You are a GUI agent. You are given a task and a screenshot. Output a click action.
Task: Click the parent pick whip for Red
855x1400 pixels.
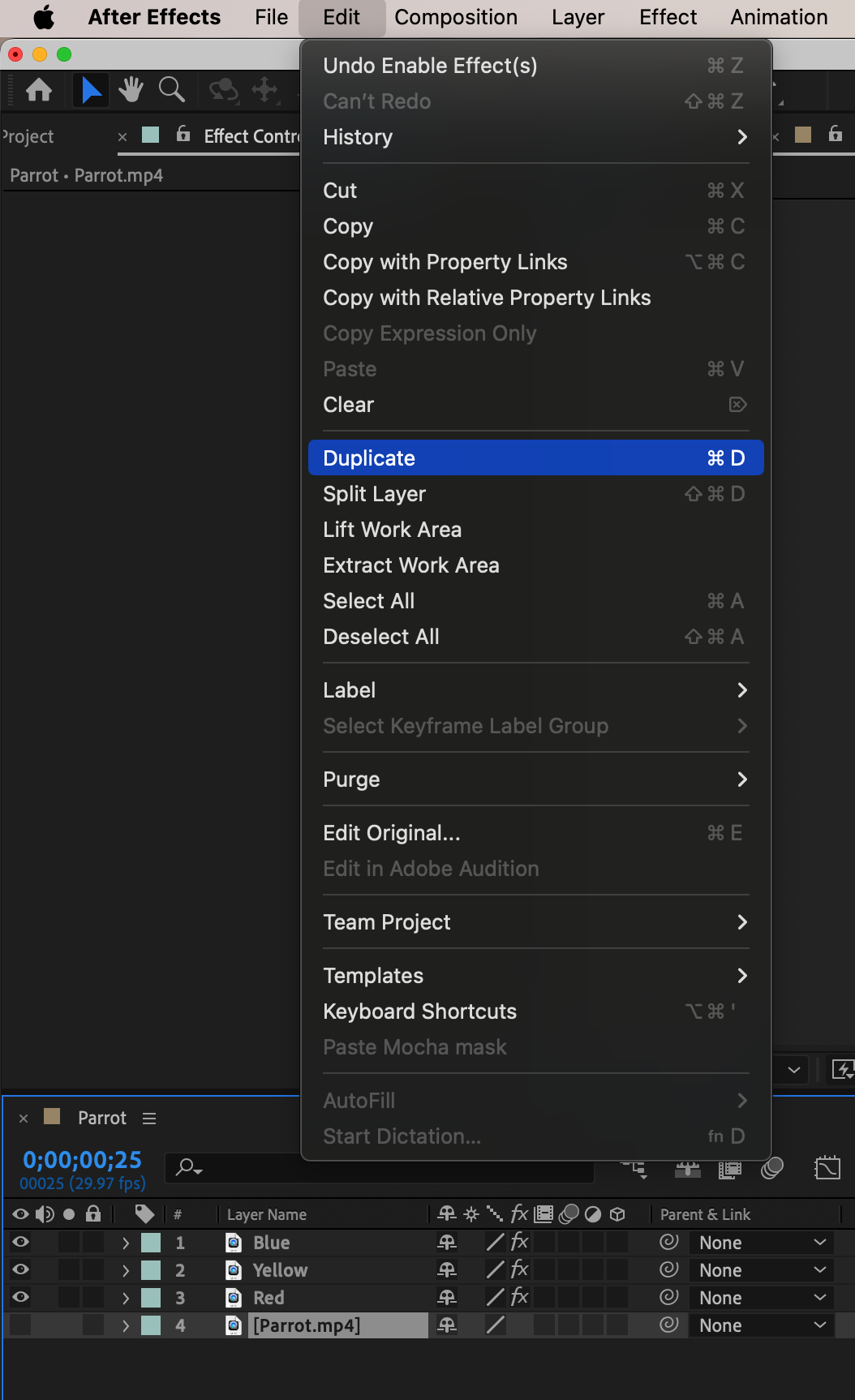669,1297
